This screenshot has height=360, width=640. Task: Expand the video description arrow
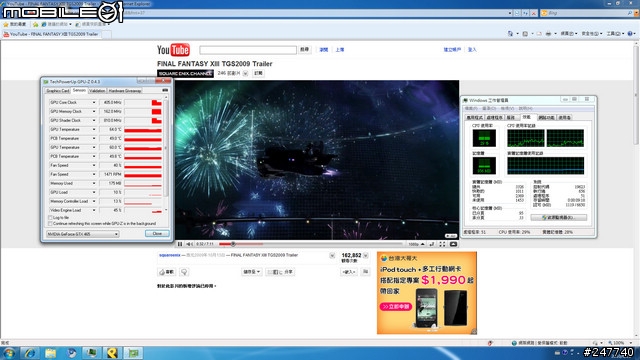(x=332, y=256)
